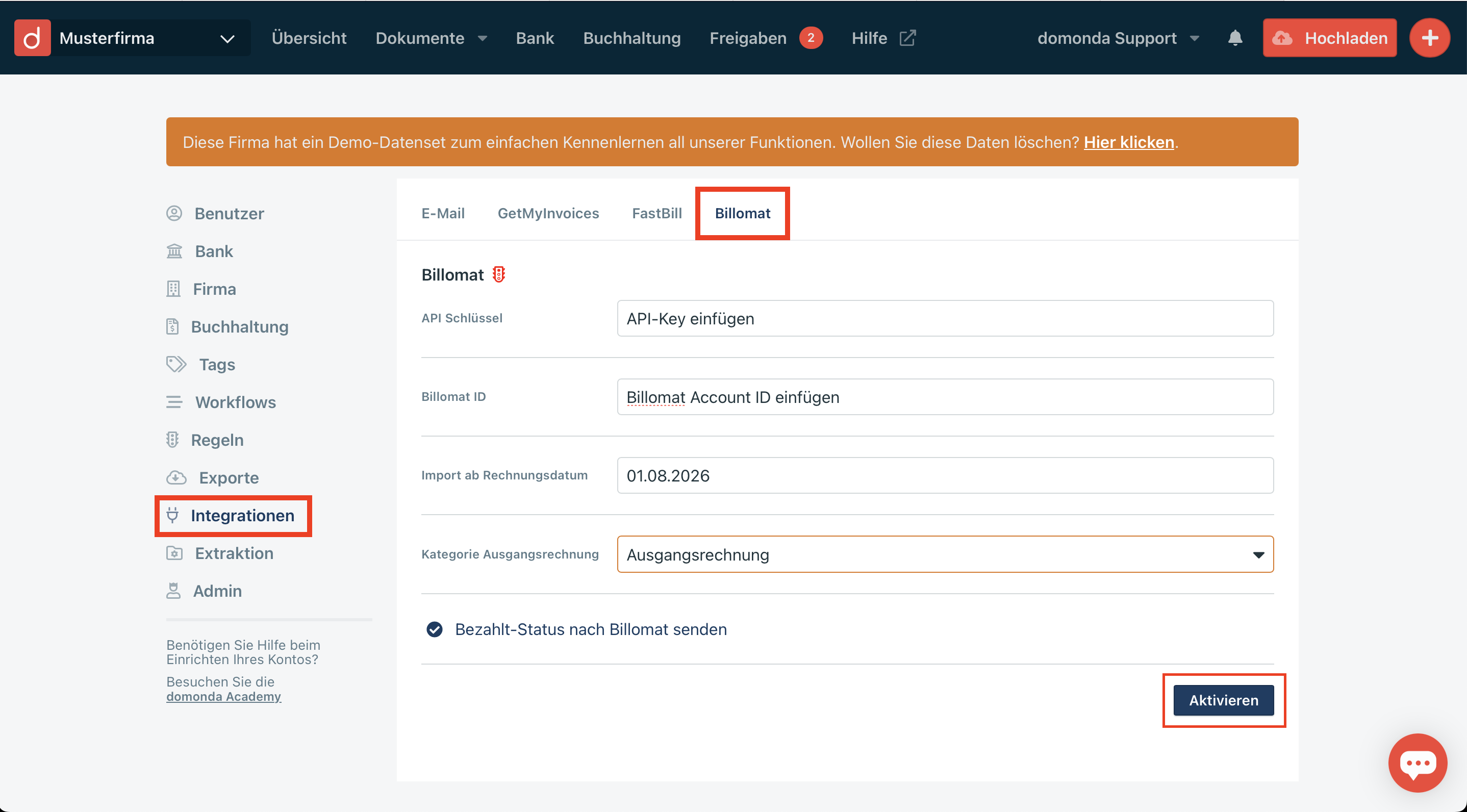Focus the API Schlüssel input field

pos(945,318)
